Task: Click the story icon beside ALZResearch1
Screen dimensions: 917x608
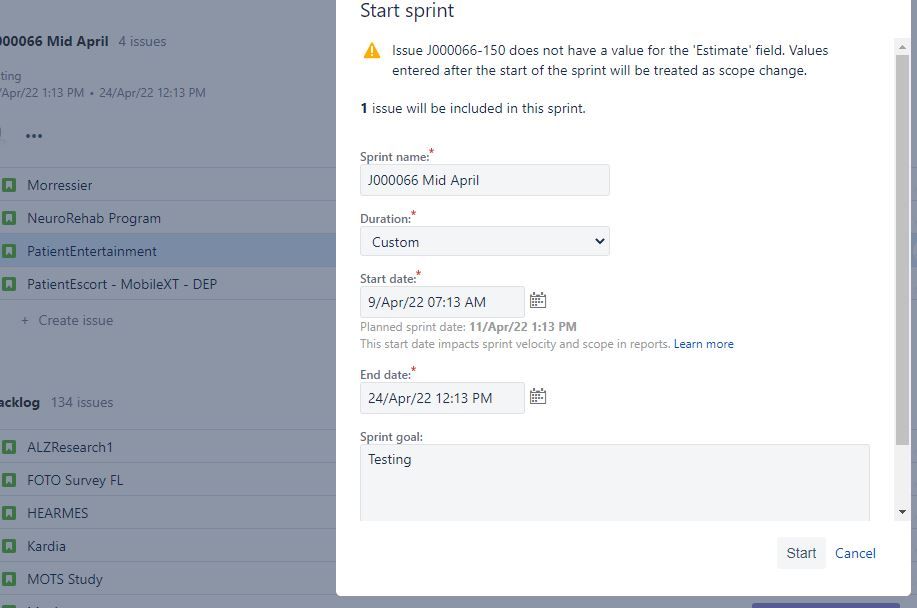Action: click(9, 447)
